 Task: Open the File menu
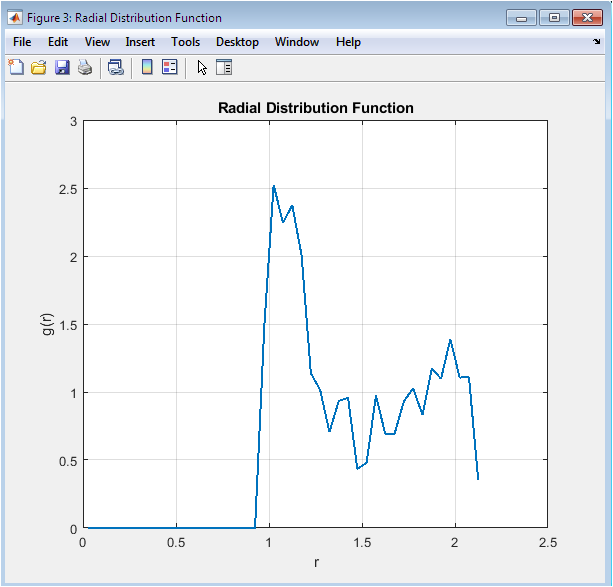[23, 42]
